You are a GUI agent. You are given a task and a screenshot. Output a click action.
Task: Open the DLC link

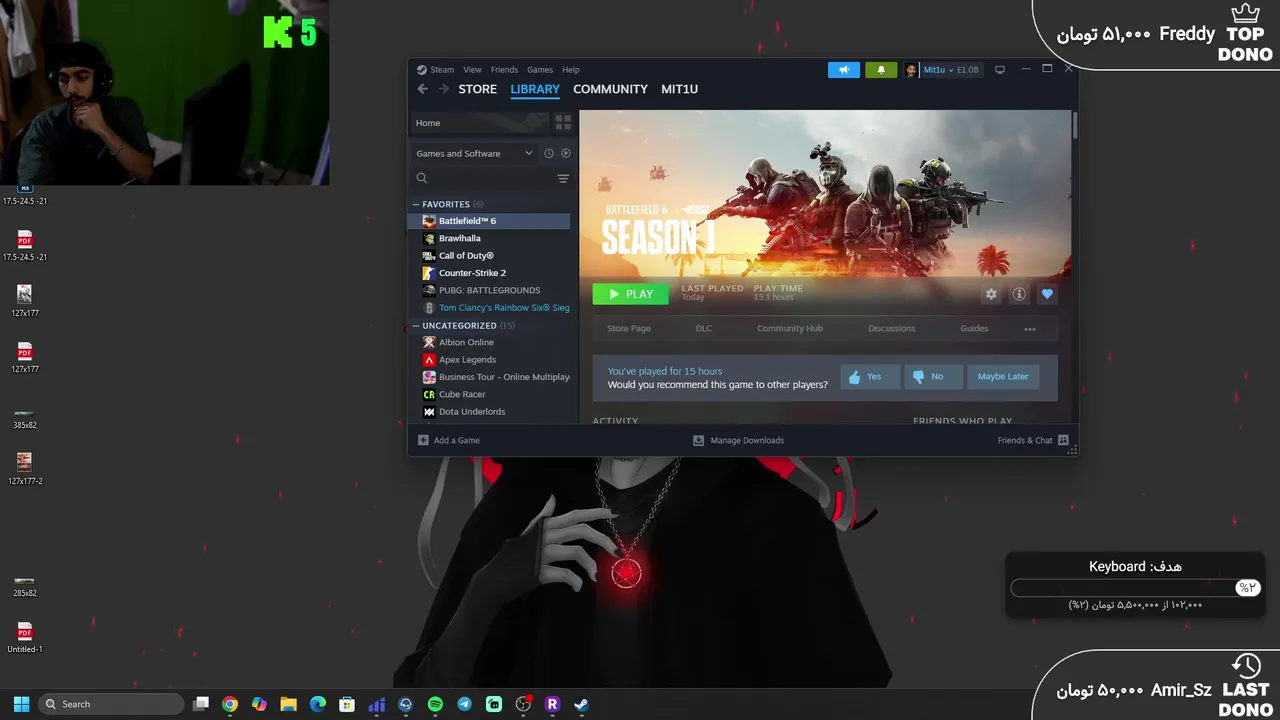point(704,329)
